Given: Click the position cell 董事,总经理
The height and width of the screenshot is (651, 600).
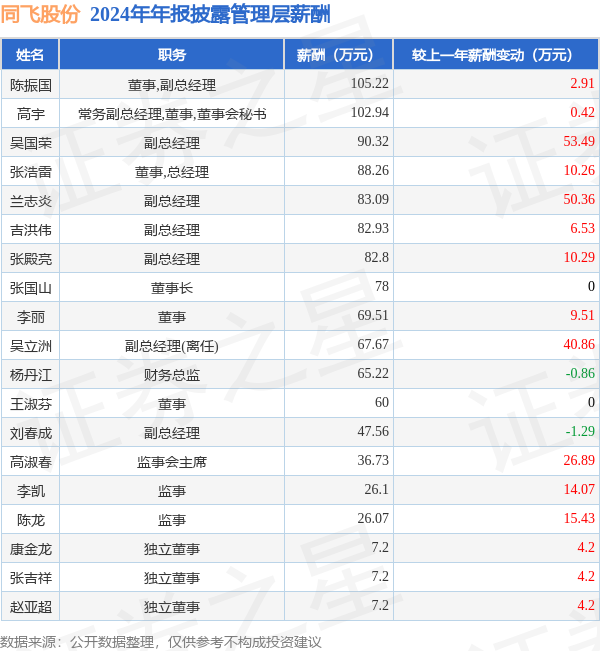Looking at the screenshot, I should pos(172,172).
